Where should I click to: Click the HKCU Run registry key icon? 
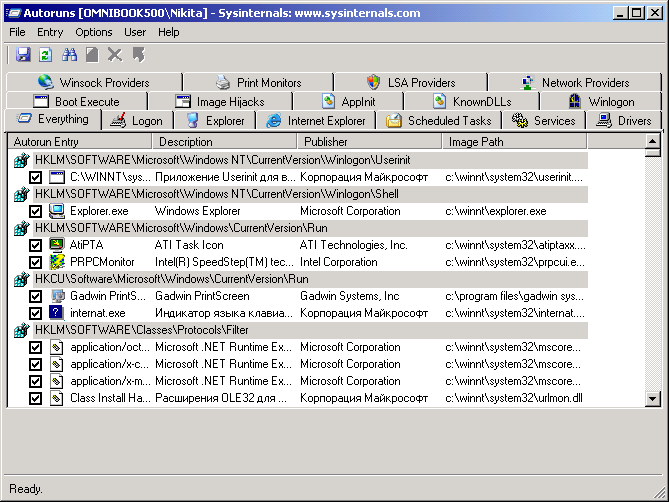coord(21,279)
